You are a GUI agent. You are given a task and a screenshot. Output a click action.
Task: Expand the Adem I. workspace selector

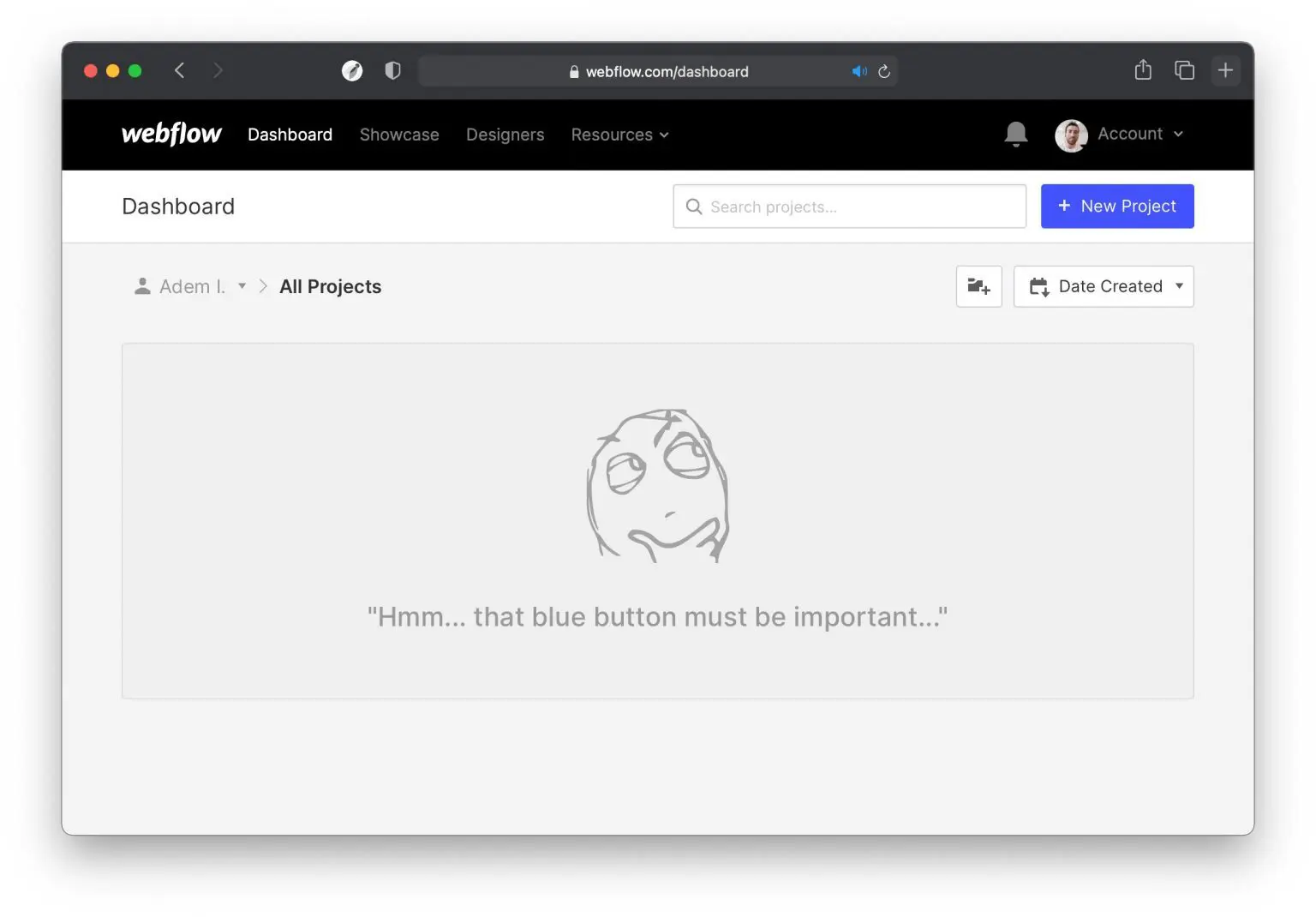191,286
